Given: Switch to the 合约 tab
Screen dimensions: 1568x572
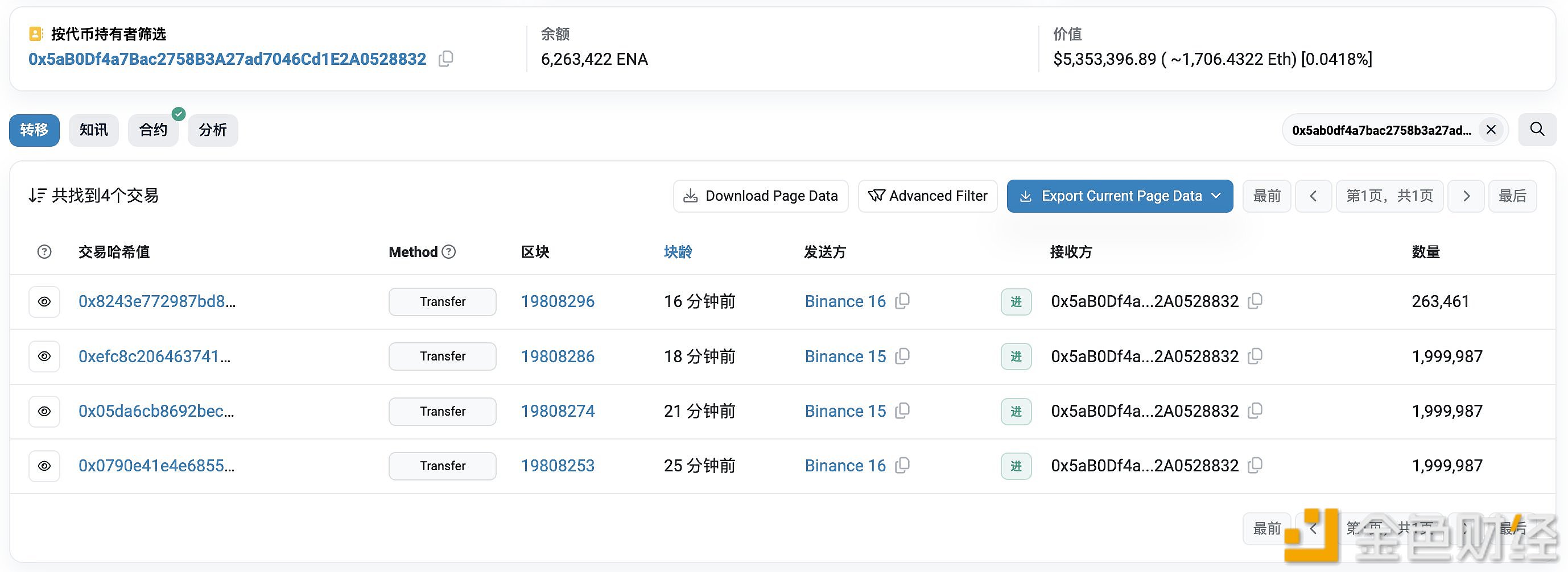Looking at the screenshot, I should coord(153,130).
